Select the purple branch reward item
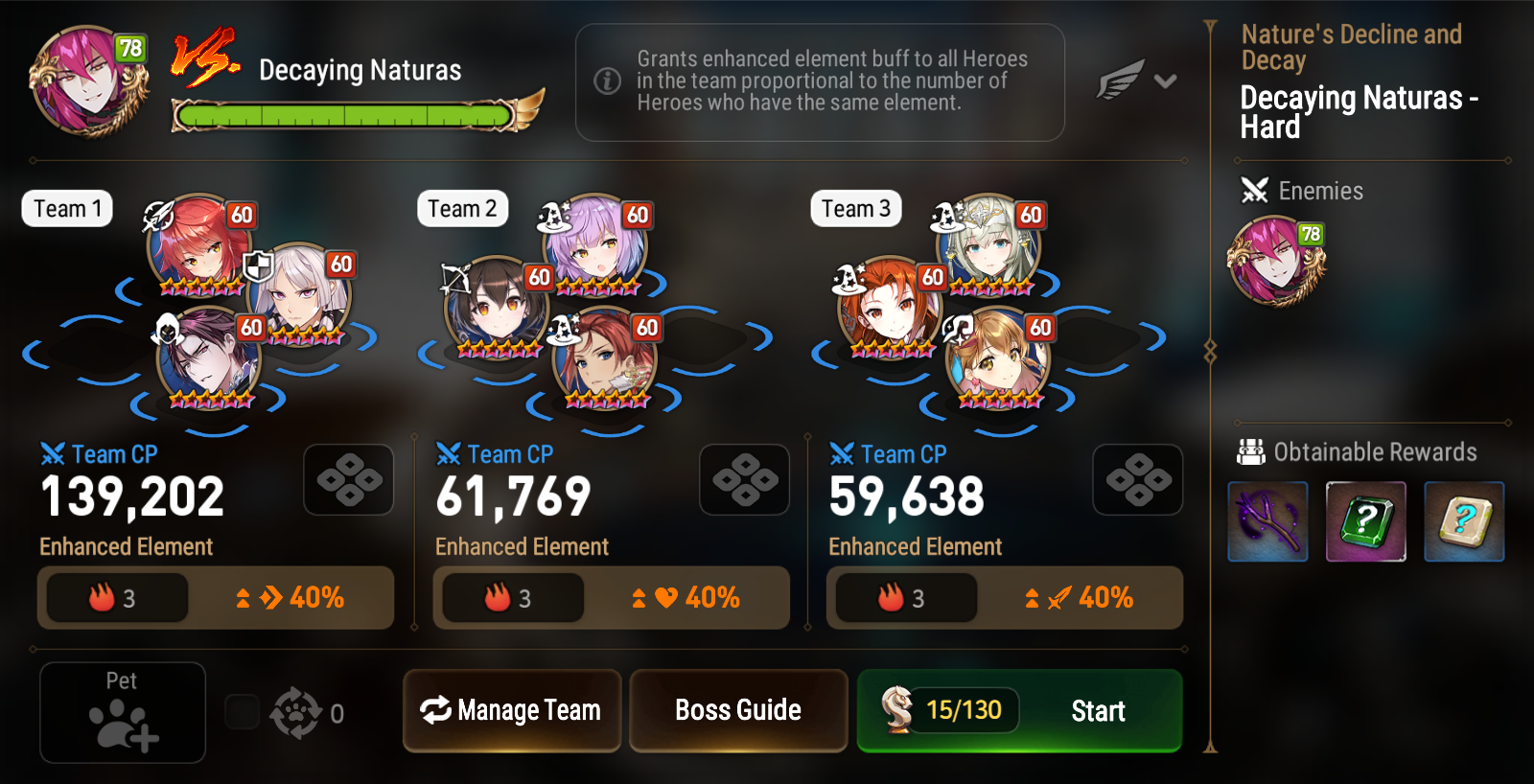1534x784 pixels. click(1267, 521)
